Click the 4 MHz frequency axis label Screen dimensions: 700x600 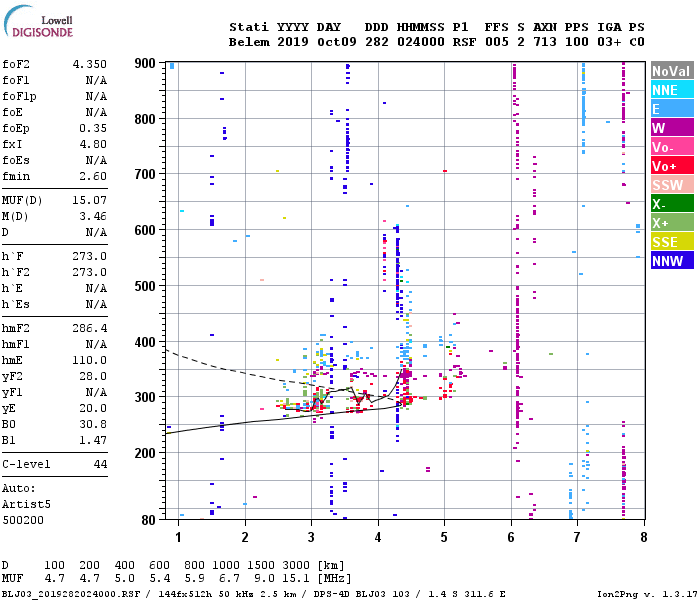378,537
